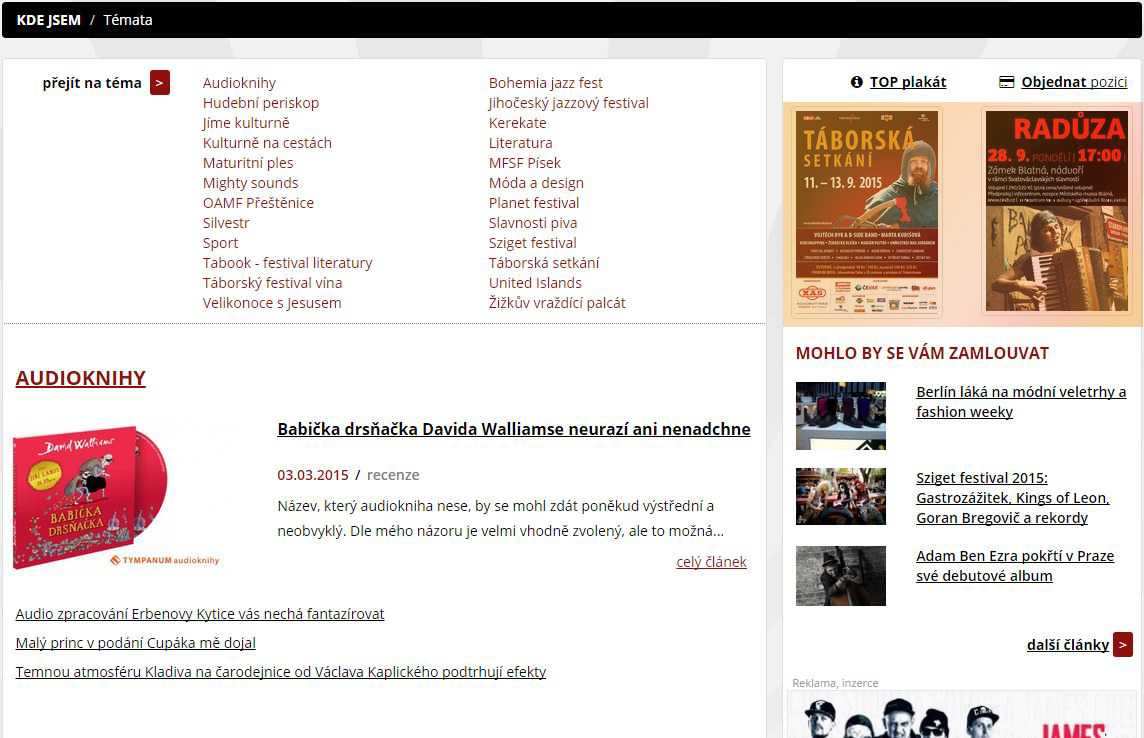1144x738 pixels.
Task: Open the MFSF Písek topic
Action: (525, 163)
